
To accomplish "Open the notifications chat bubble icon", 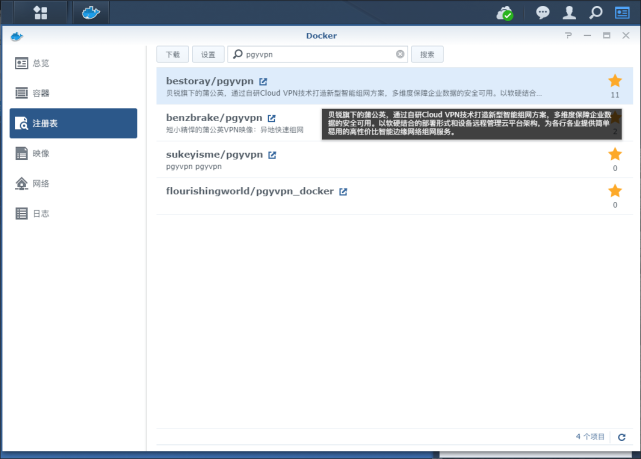I will pyautogui.click(x=542, y=13).
